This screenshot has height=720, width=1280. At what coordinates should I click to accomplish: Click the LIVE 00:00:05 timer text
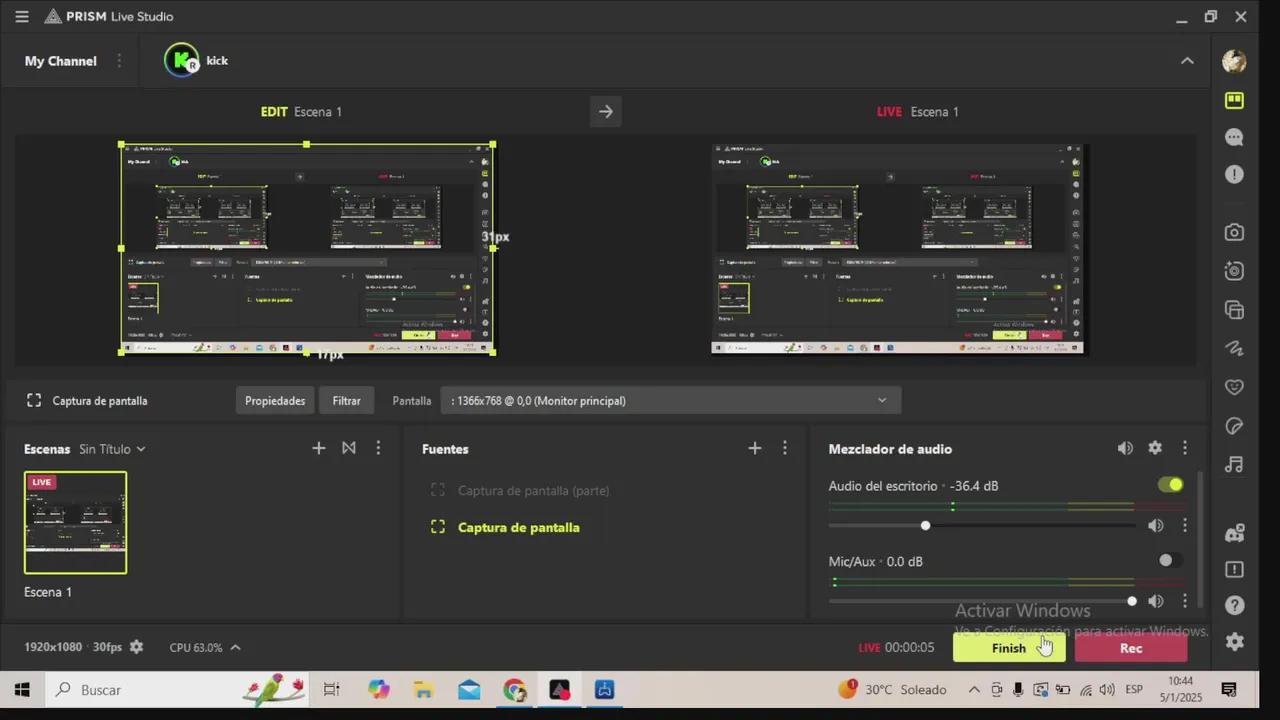[896, 647]
